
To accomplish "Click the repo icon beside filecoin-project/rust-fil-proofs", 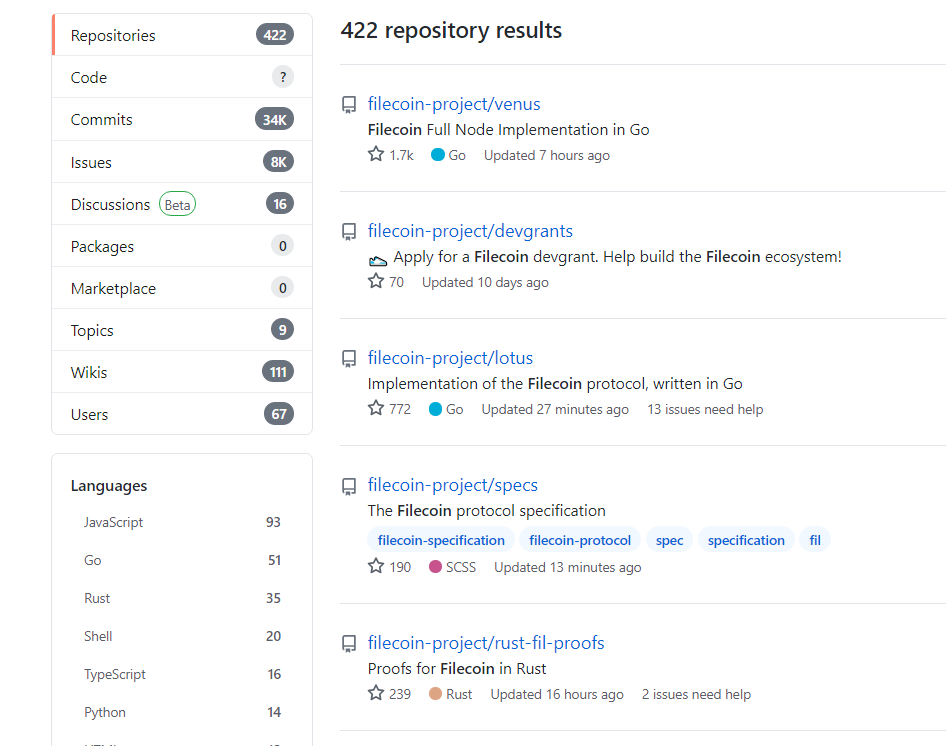I will [x=349, y=643].
